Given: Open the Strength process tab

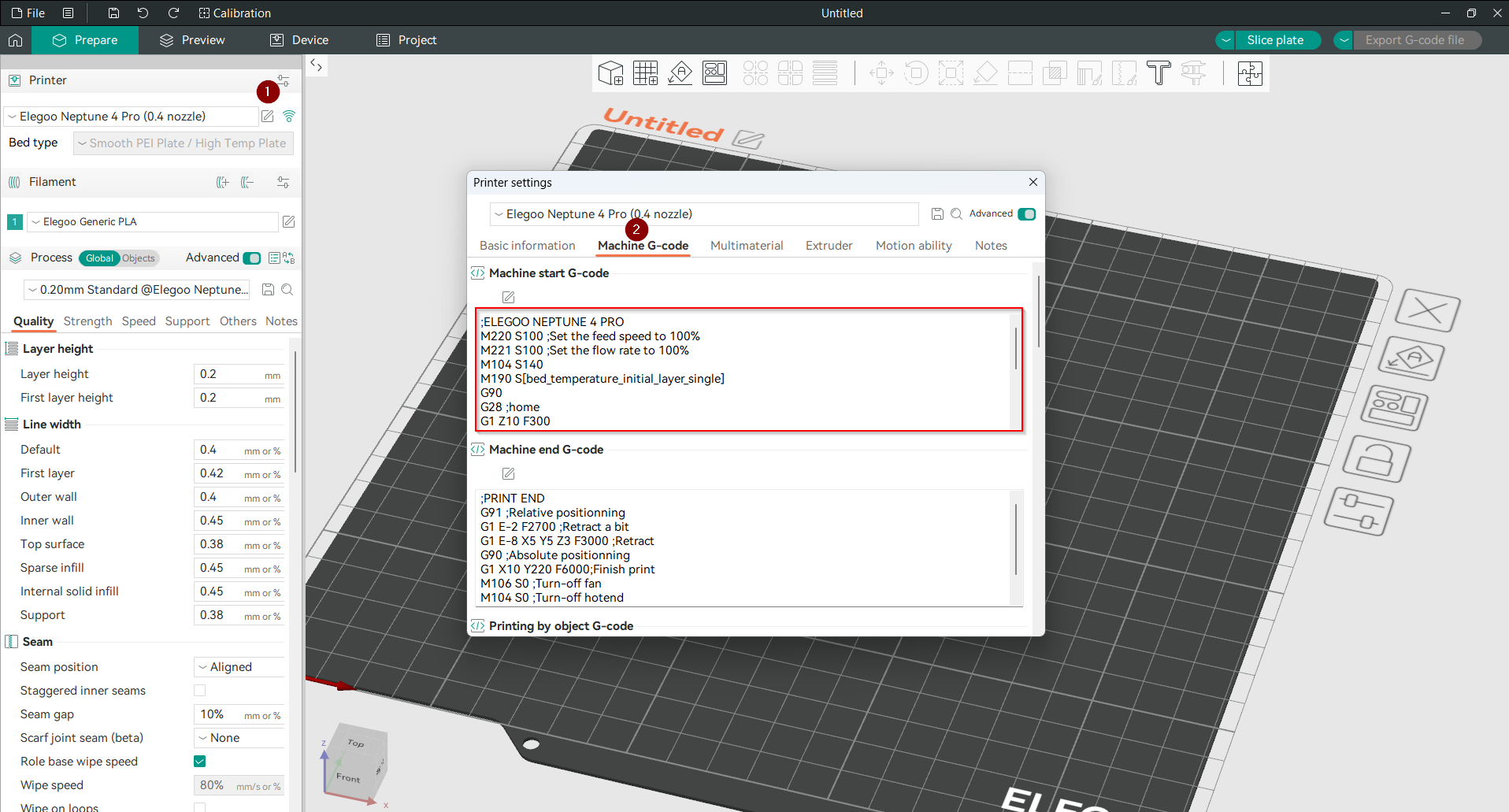Looking at the screenshot, I should pyautogui.click(x=87, y=321).
